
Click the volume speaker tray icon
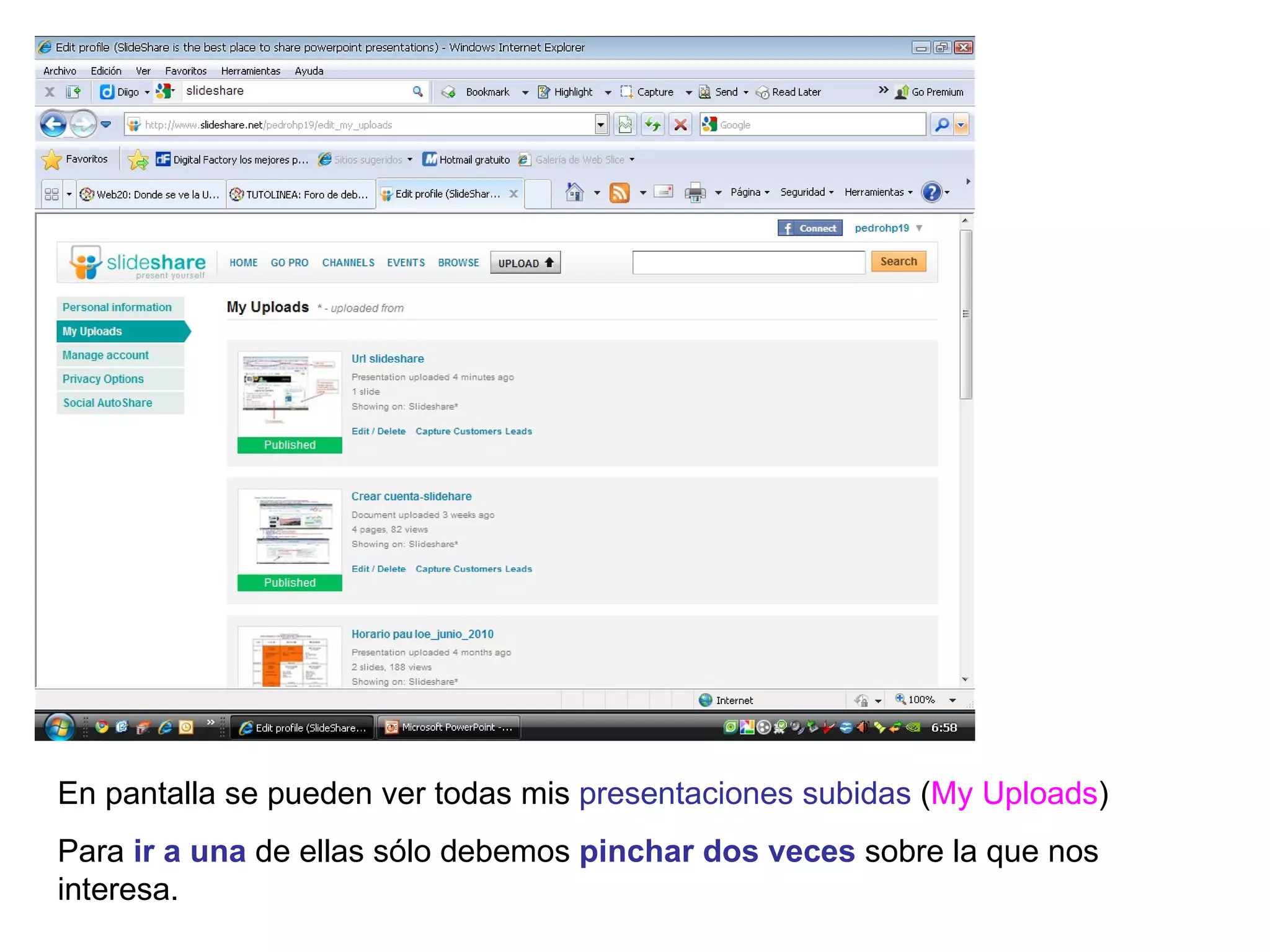(863, 728)
